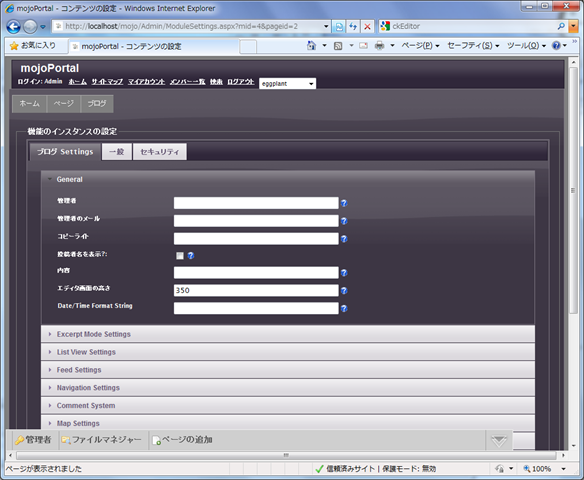Click ページの追加 in the admin toolbar

pyautogui.click(x=182, y=440)
